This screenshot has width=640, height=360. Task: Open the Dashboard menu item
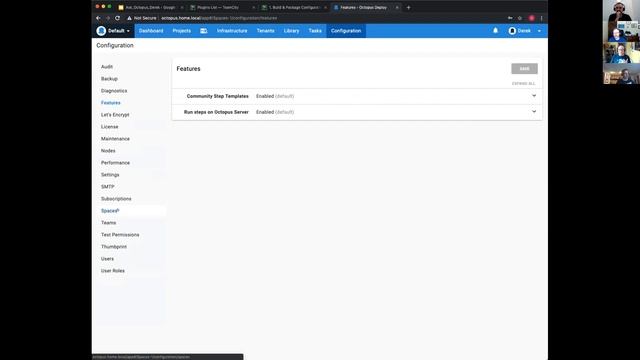(x=151, y=31)
